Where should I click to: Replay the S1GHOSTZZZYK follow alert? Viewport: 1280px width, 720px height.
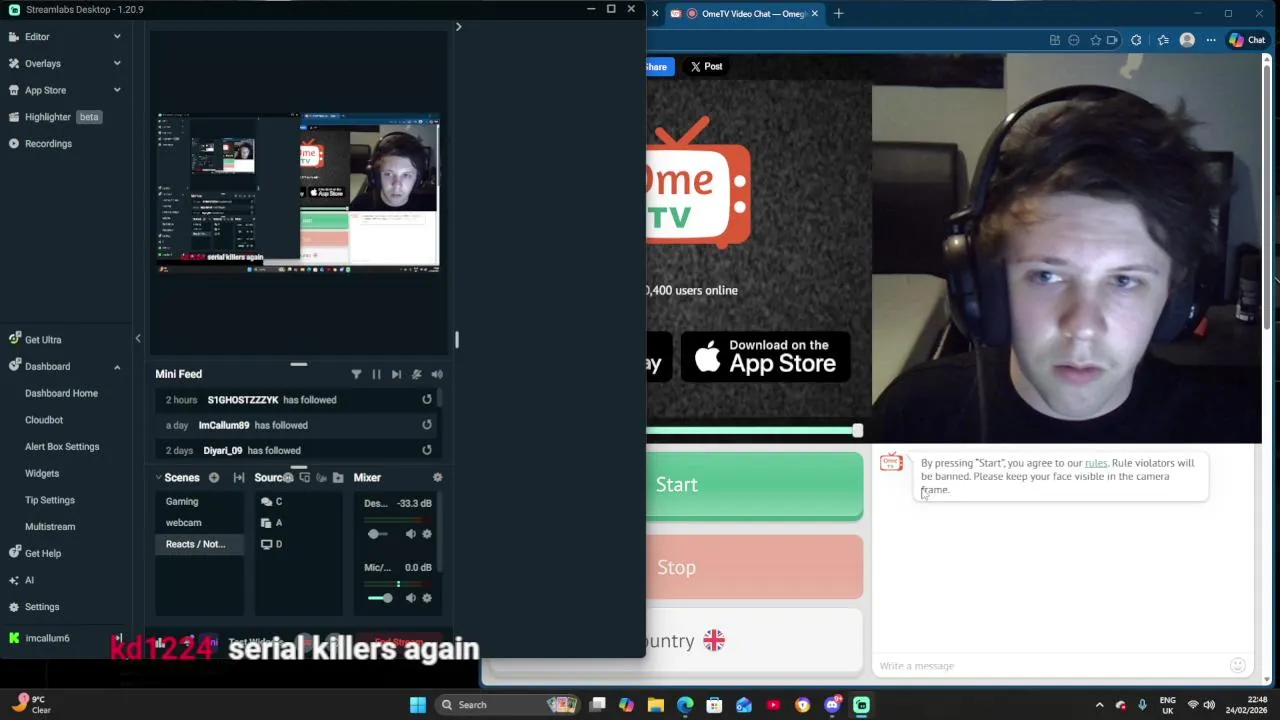point(427,400)
